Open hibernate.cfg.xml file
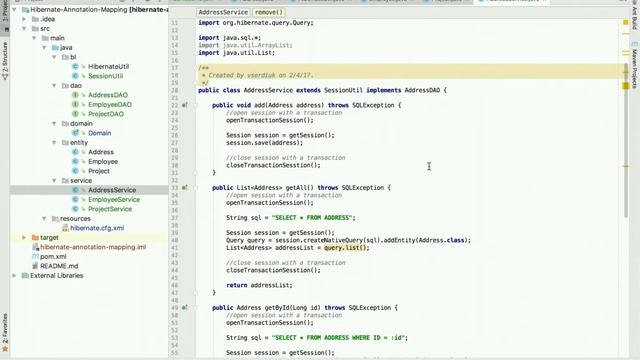 click(97, 228)
